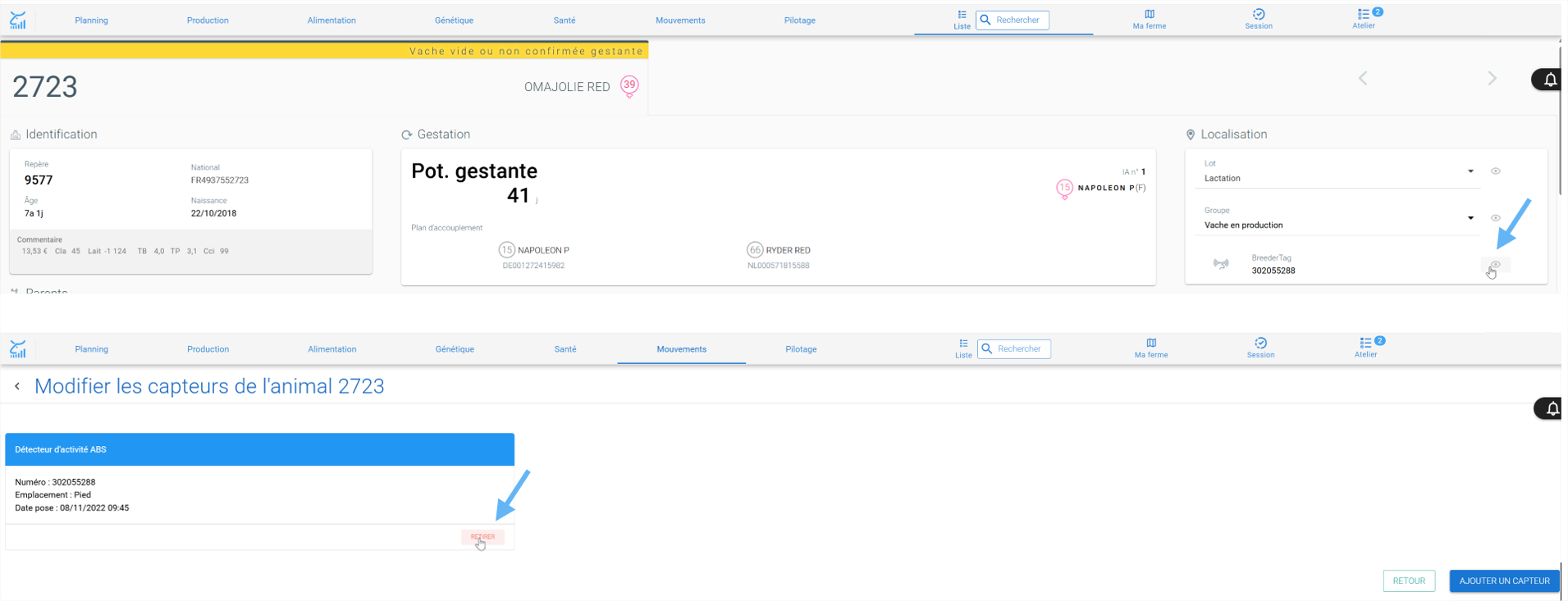Open the Liste icon above the animal sheet

tap(962, 20)
